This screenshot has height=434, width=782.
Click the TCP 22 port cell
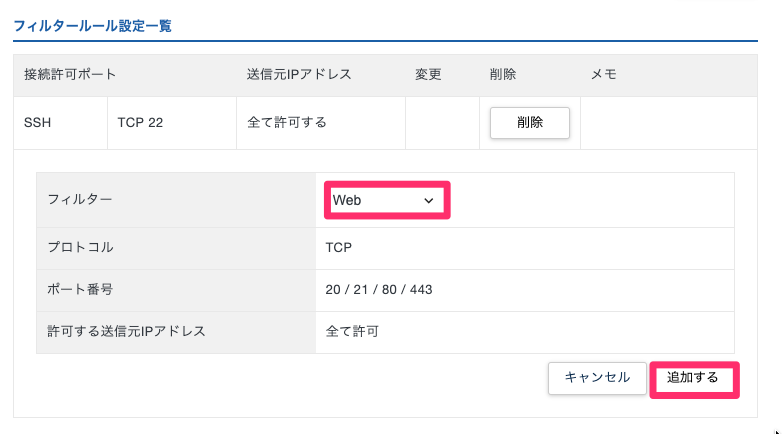[140, 123]
